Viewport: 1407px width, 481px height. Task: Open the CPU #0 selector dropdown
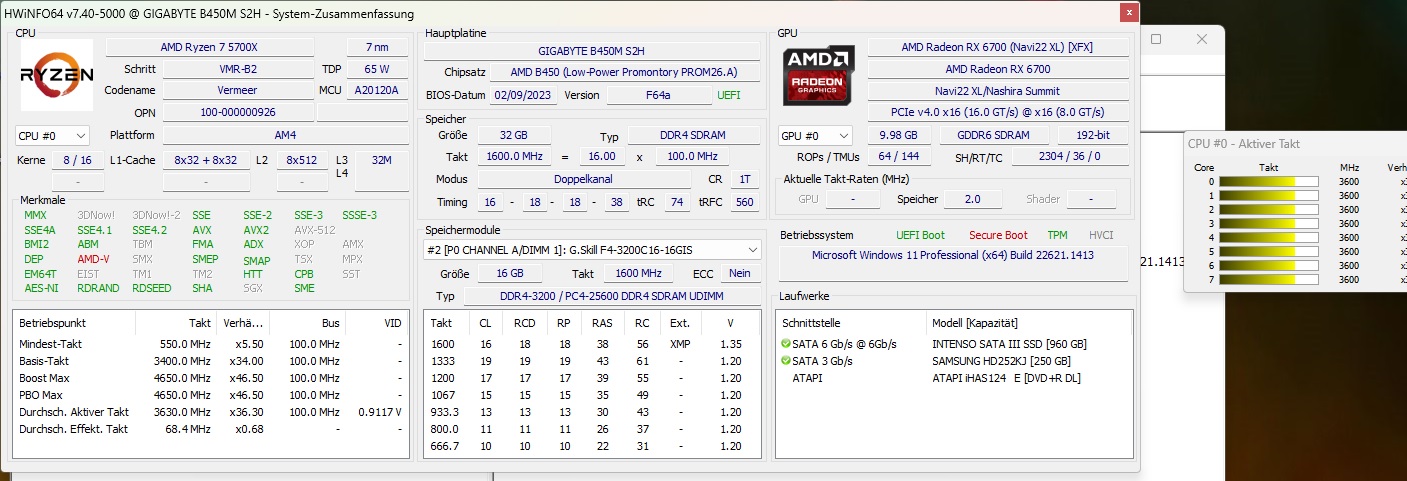coord(52,135)
